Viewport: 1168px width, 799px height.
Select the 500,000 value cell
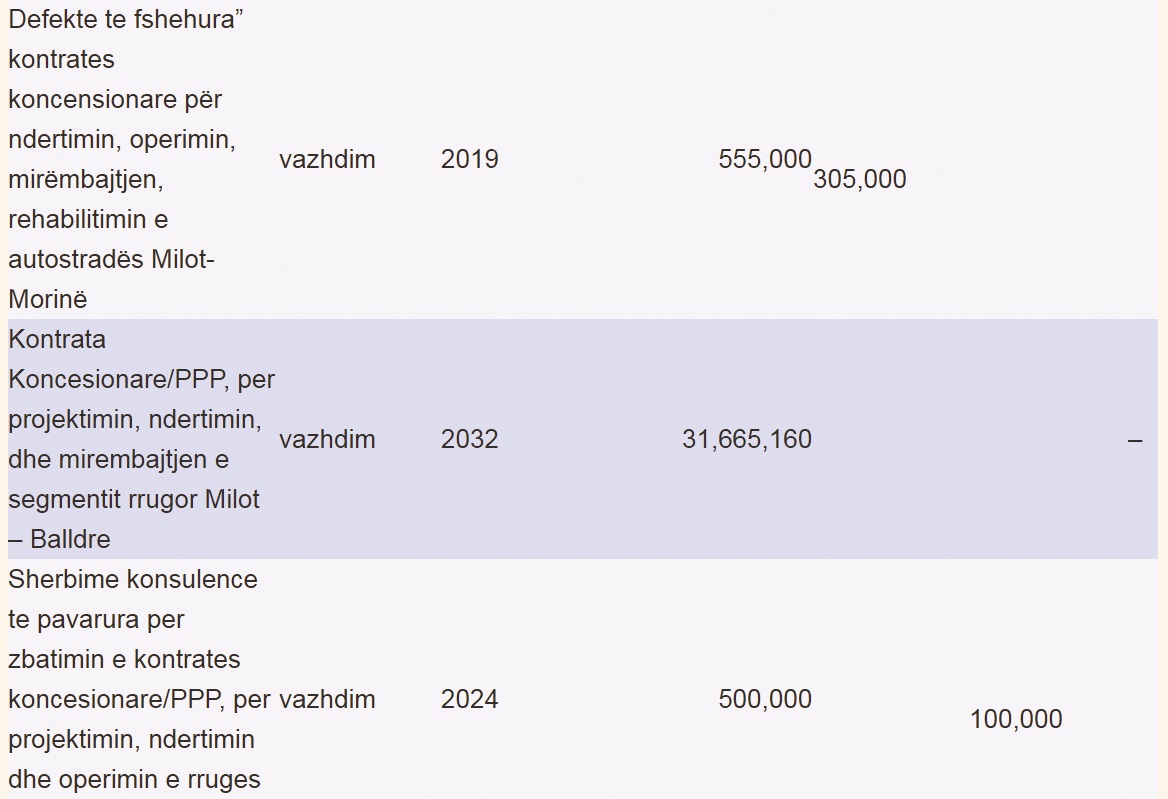pos(764,699)
